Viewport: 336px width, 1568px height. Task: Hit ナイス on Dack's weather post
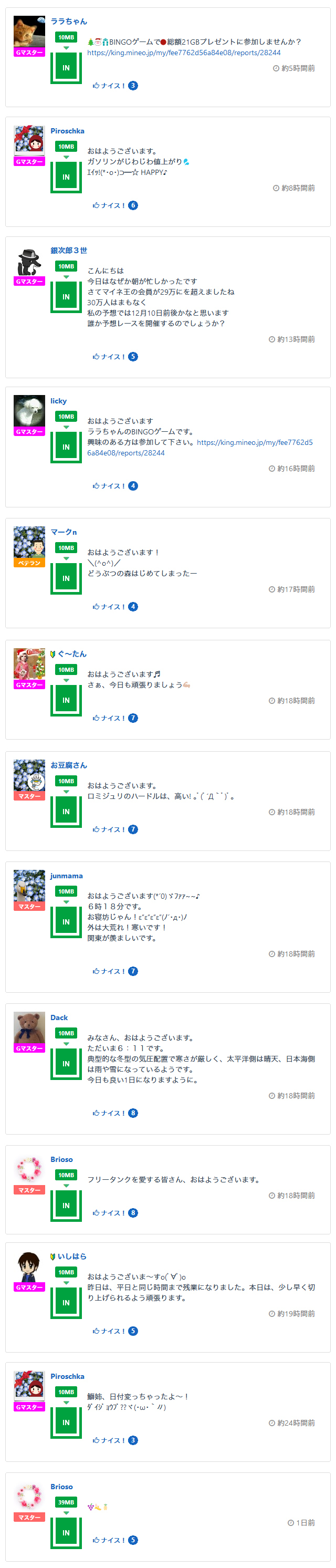[x=109, y=1113]
